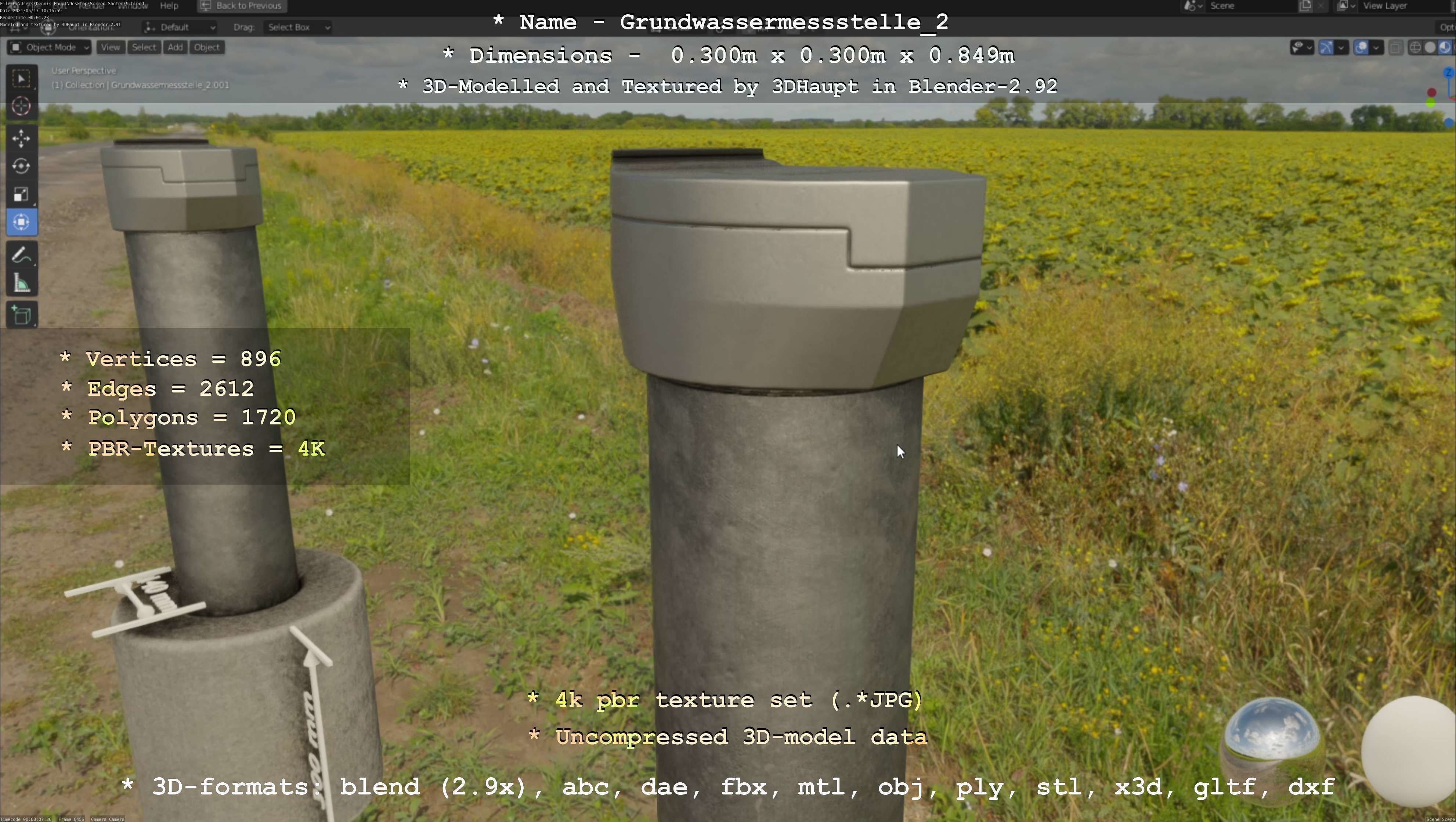Click the active Transform tool
Screen dimensions: 1456x822
click(21, 222)
